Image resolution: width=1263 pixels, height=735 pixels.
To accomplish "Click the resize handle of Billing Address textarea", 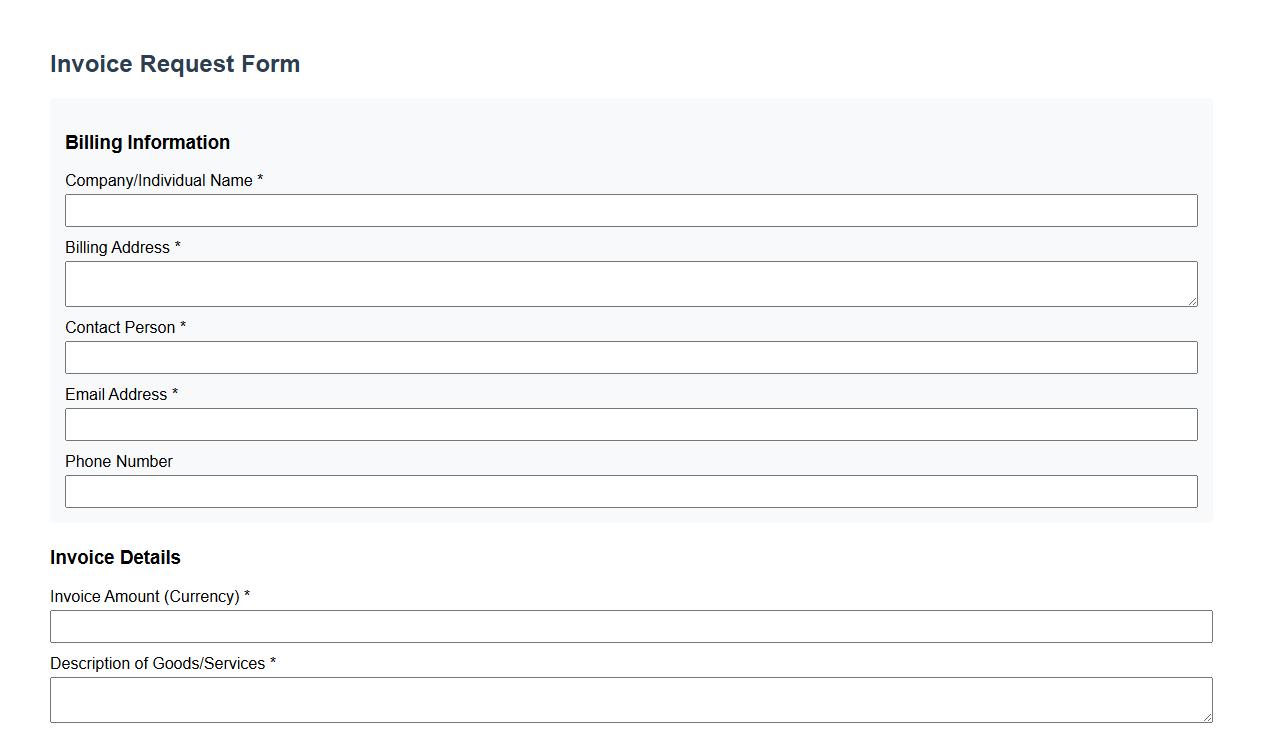I will pos(1193,303).
